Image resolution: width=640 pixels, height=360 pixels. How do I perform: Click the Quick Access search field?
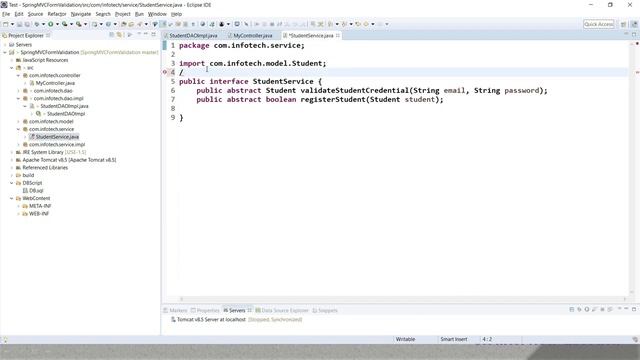point(598,24)
